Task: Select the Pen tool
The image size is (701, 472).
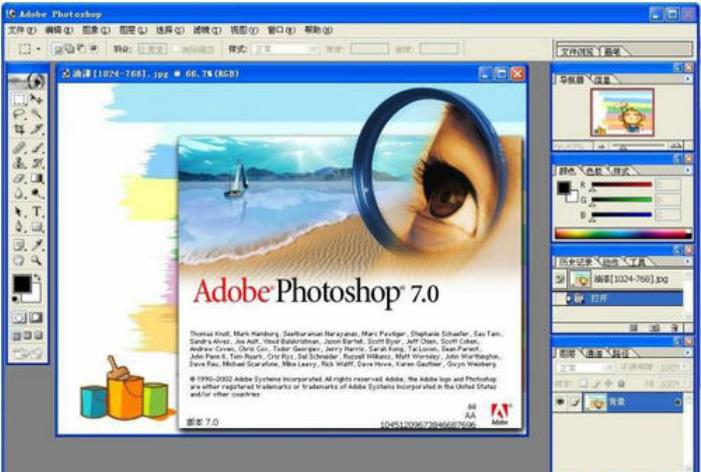Action: (19, 227)
